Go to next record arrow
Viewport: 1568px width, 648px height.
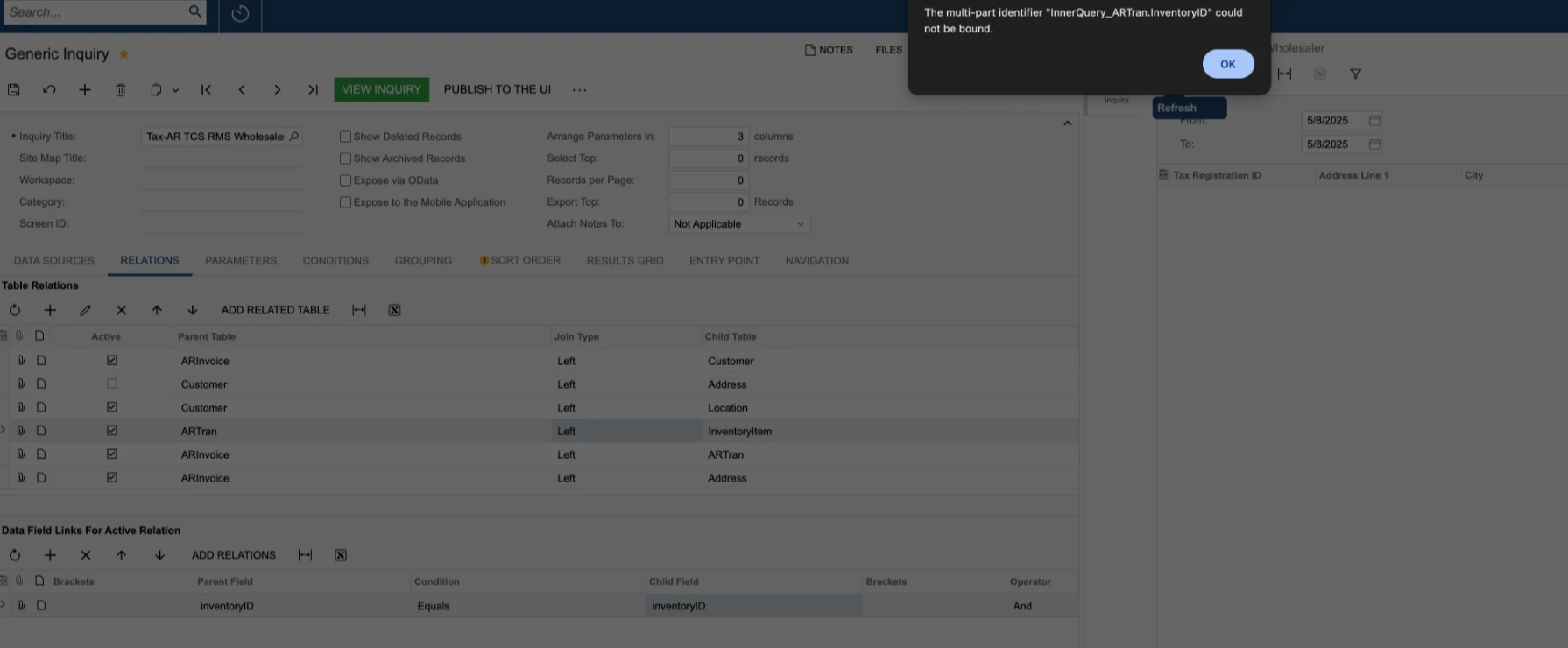277,89
